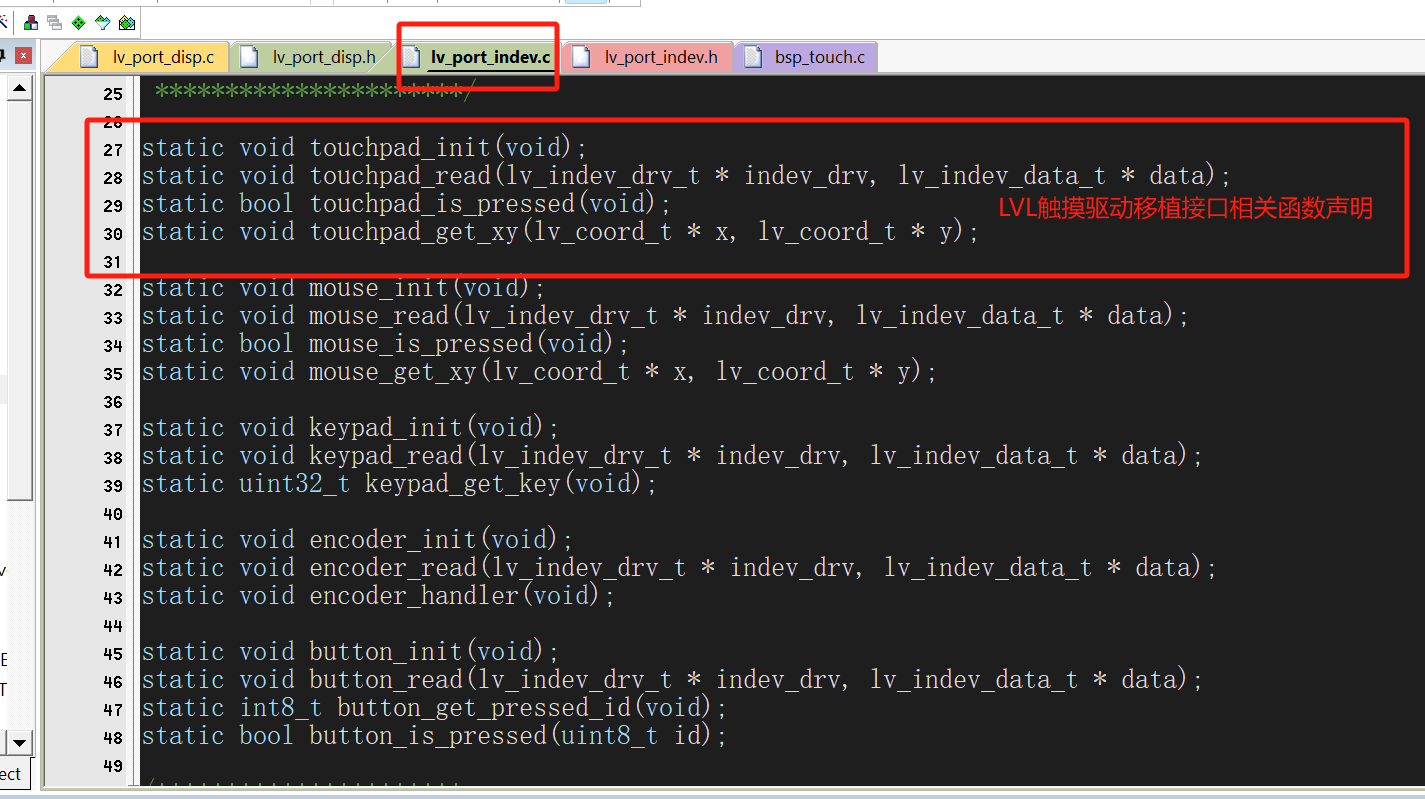Image resolution: width=1425 pixels, height=799 pixels.
Task: Open the Manage Project Items blocks icon
Action: pos(31,22)
